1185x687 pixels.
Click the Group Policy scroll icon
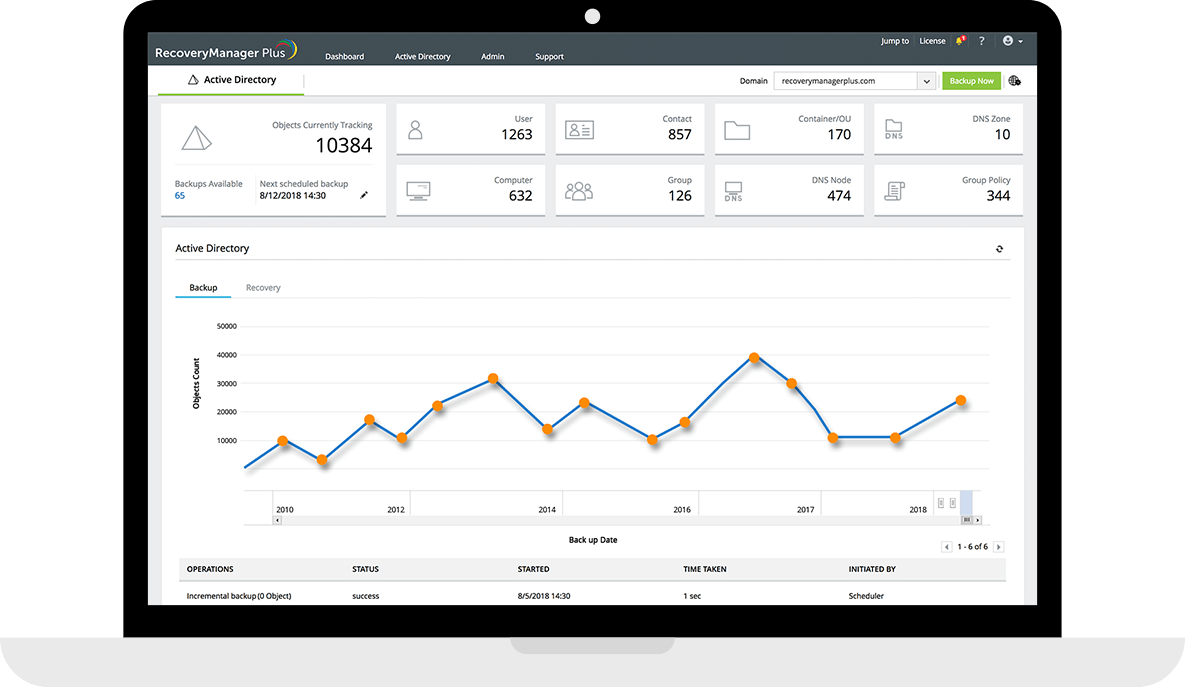click(x=895, y=191)
